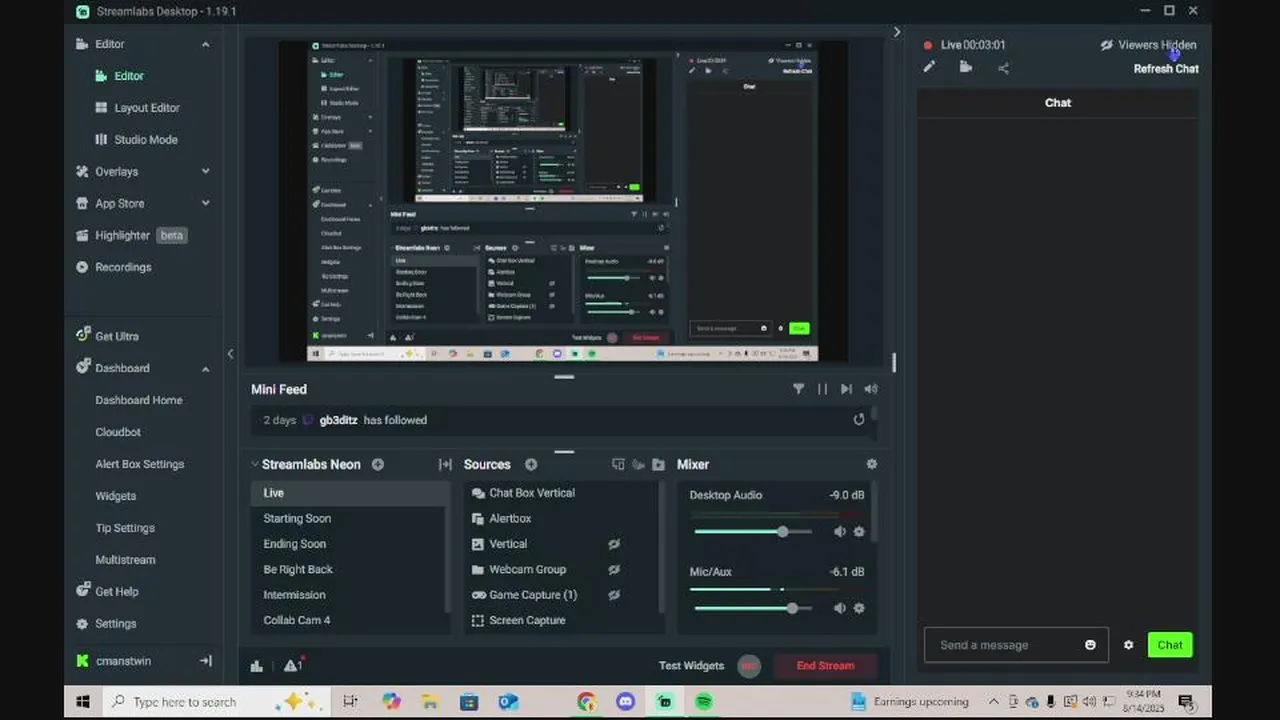Click the share icon above chat
This screenshot has width=1280, height=720.
(x=1003, y=68)
